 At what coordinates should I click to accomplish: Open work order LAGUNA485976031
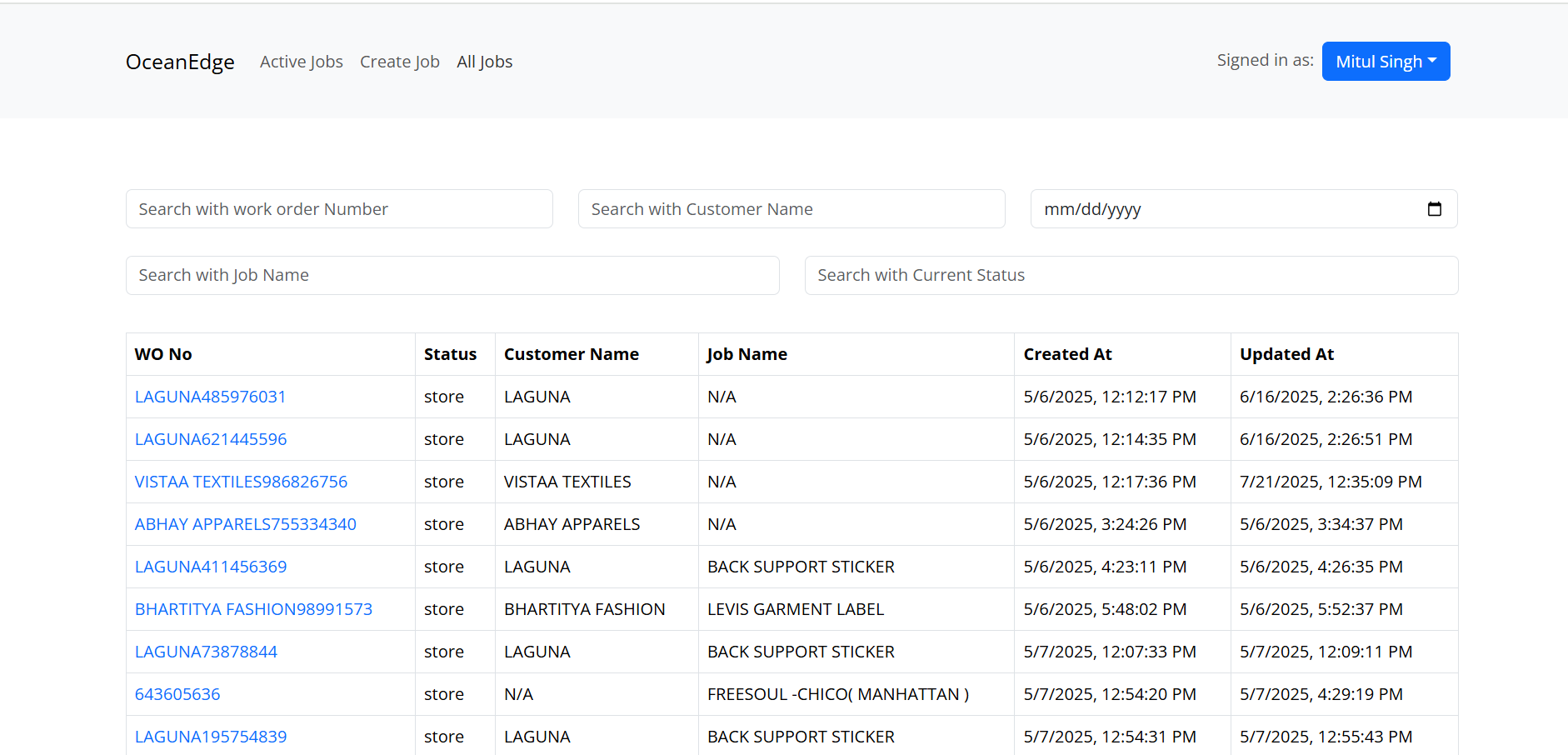coord(210,397)
